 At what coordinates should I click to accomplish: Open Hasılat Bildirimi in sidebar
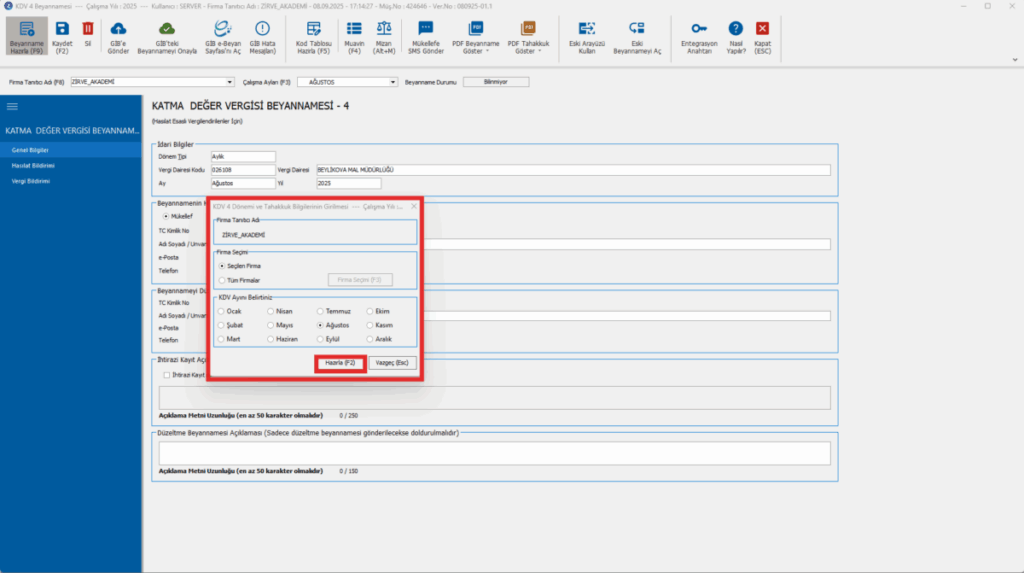(x=71, y=166)
